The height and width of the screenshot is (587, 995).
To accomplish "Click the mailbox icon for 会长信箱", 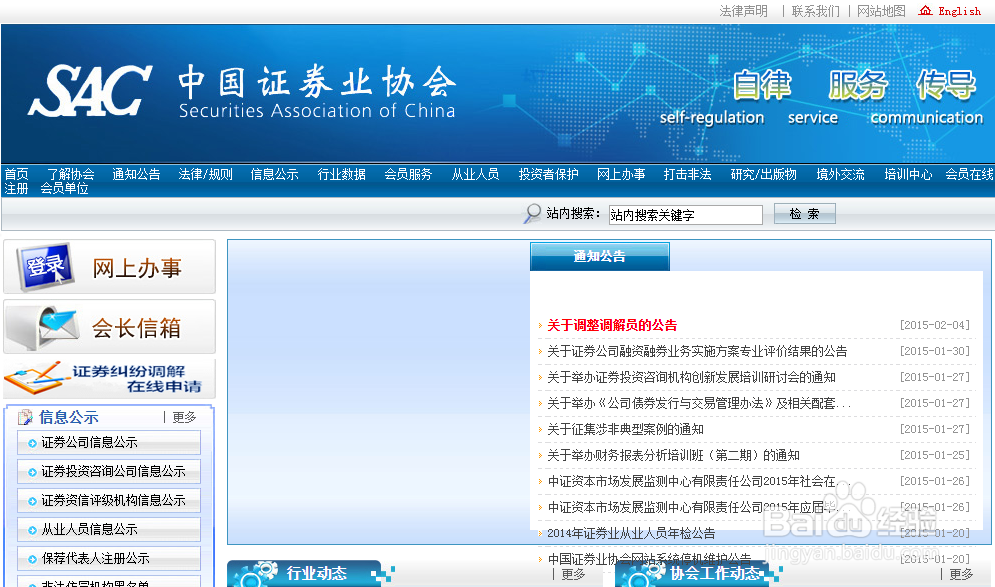I will [x=43, y=327].
